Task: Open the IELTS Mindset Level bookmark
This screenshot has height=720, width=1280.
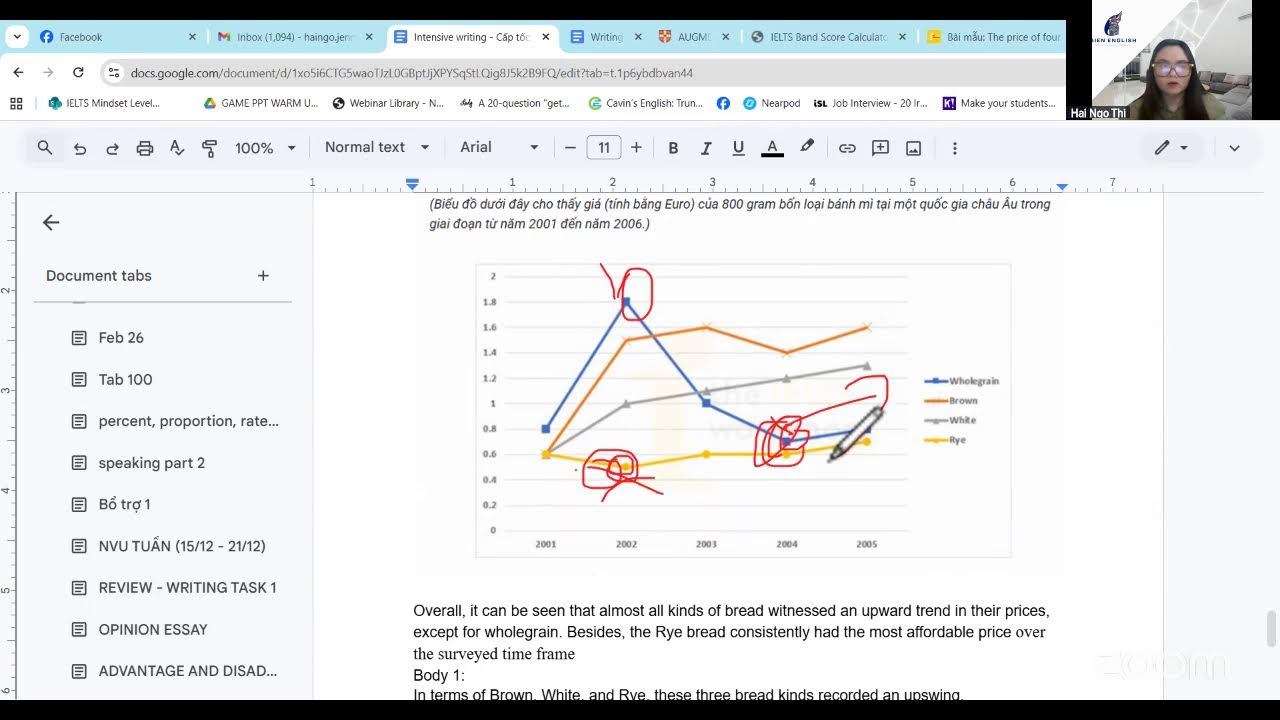Action: click(x=104, y=103)
